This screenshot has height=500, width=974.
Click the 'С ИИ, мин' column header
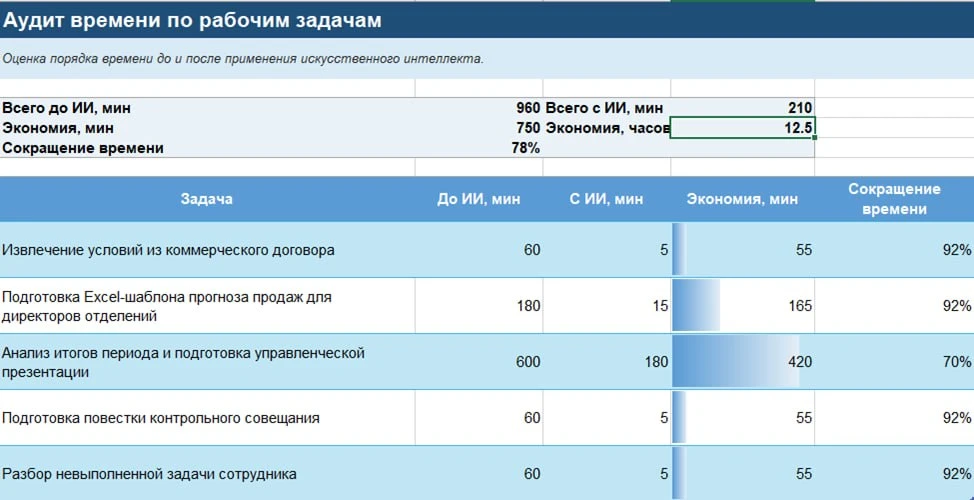coord(607,199)
